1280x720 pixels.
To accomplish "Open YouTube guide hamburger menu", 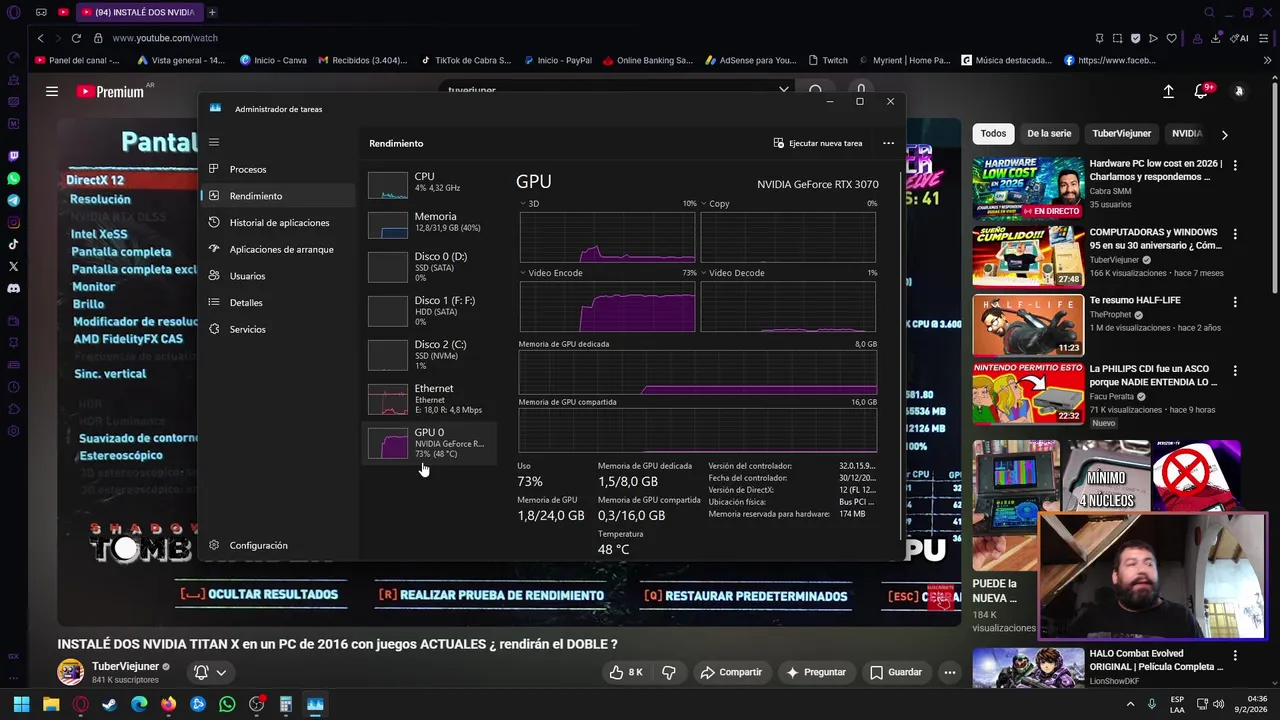I will [52, 91].
